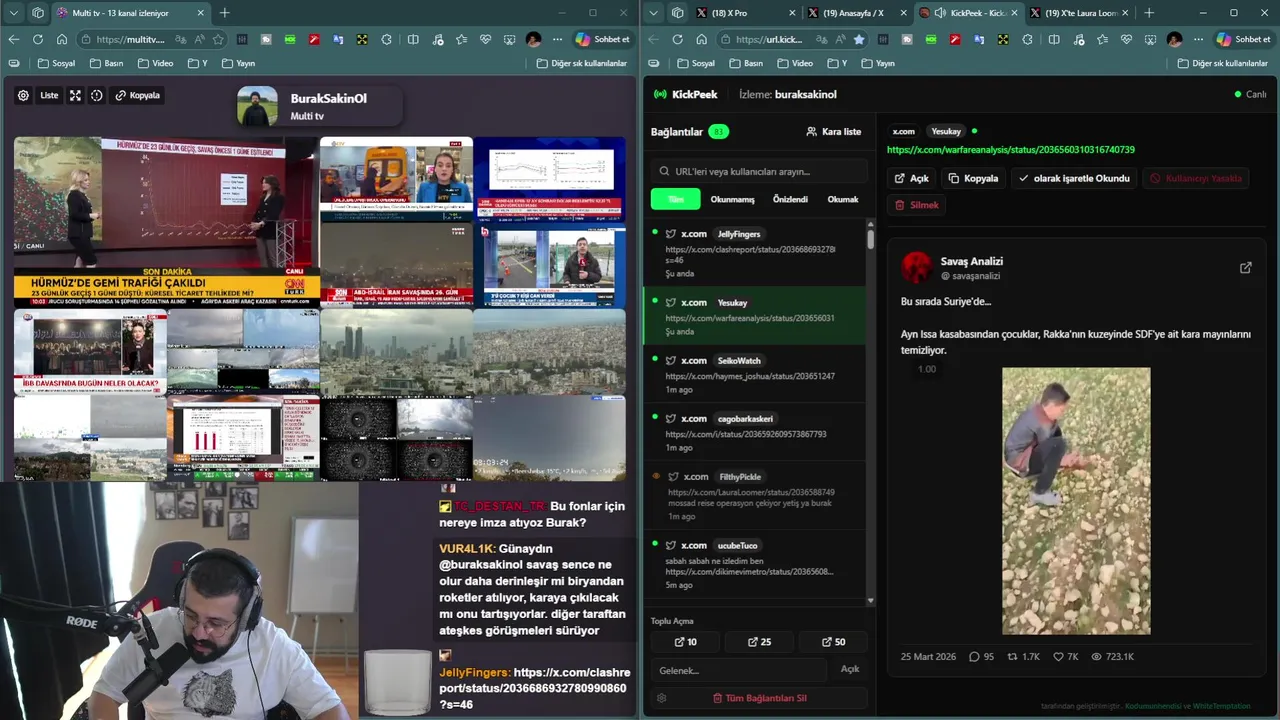1280x720 pixels.
Task: Bulk open 10 links
Action: [x=685, y=642]
